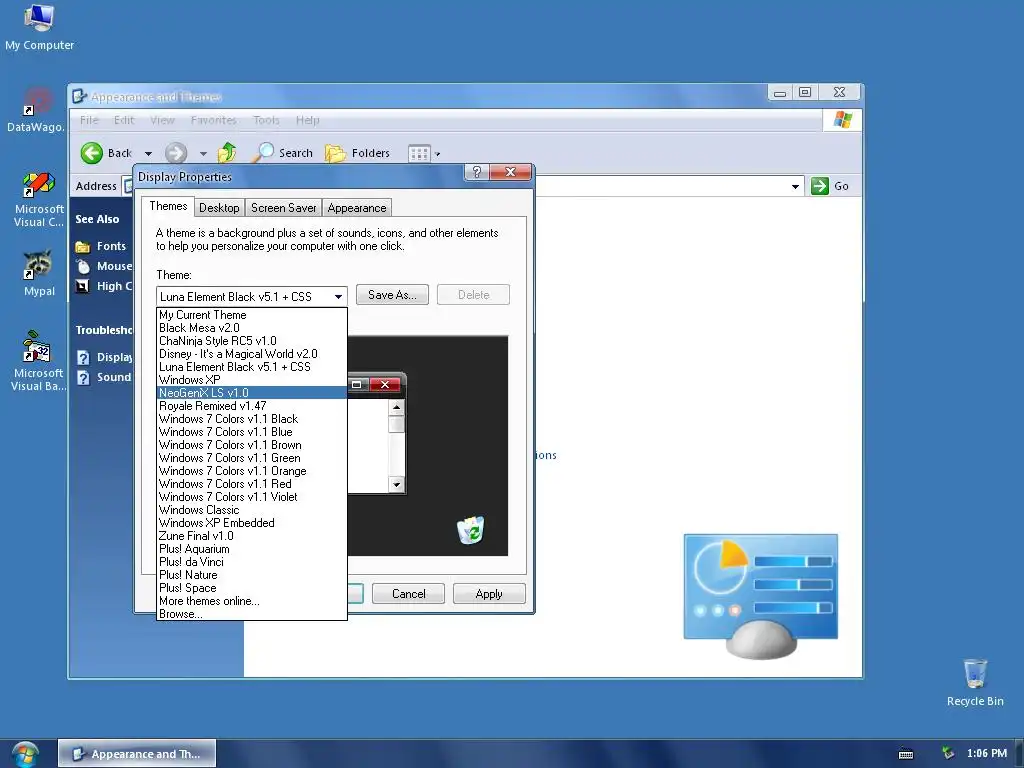Viewport: 1024px width, 768px height.
Task: Expand Address bar dropdown arrow
Action: pos(795,186)
